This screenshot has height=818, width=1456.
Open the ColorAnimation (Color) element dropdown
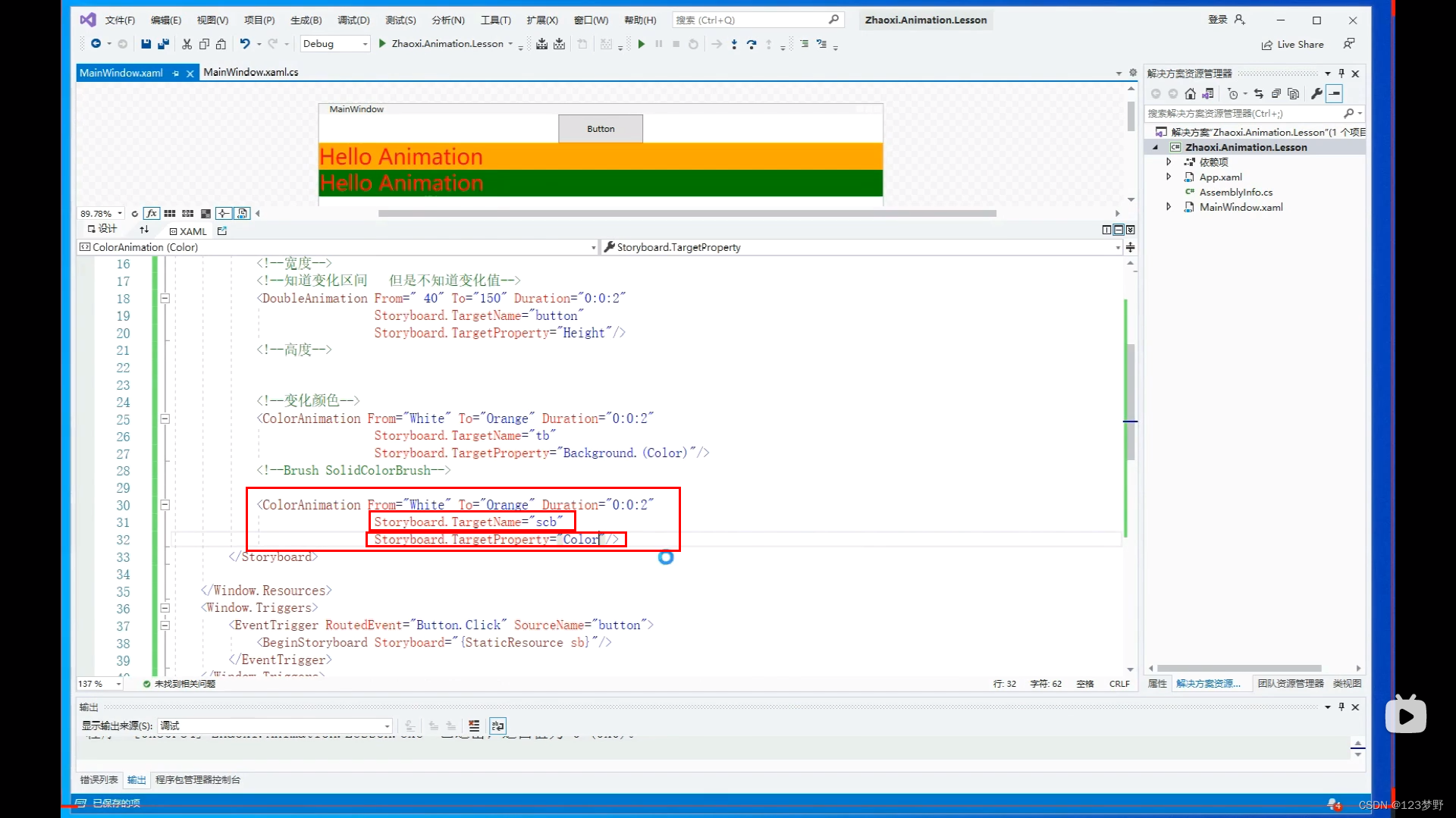337,247
